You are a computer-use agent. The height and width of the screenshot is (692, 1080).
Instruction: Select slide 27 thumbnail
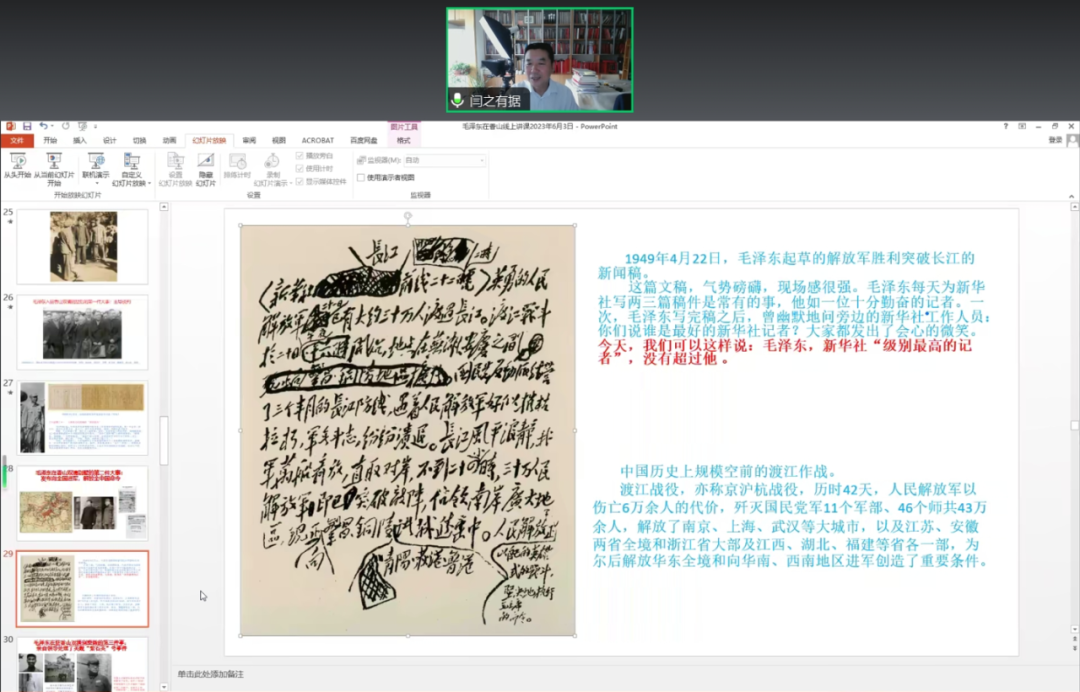(83, 417)
